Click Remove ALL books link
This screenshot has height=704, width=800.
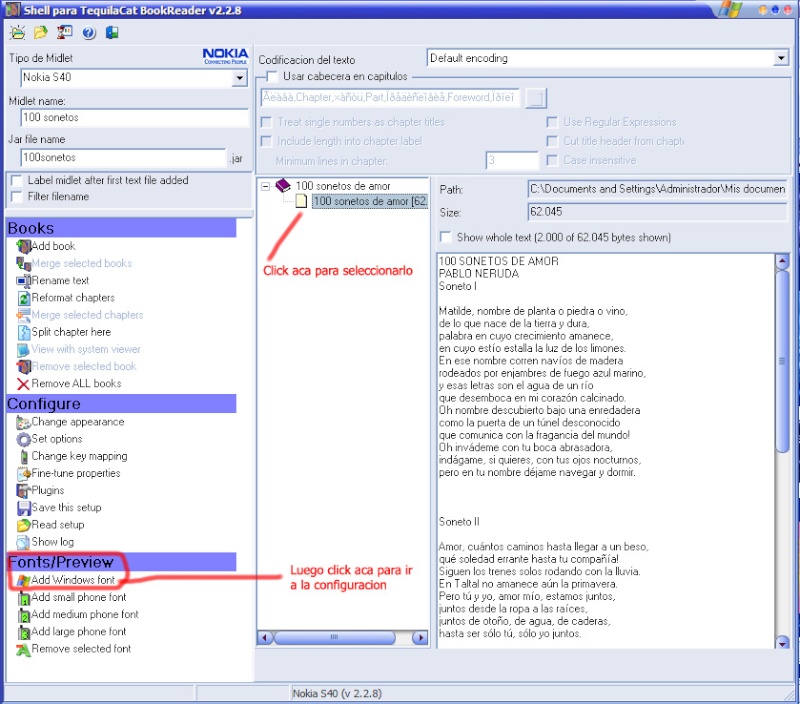(x=77, y=384)
